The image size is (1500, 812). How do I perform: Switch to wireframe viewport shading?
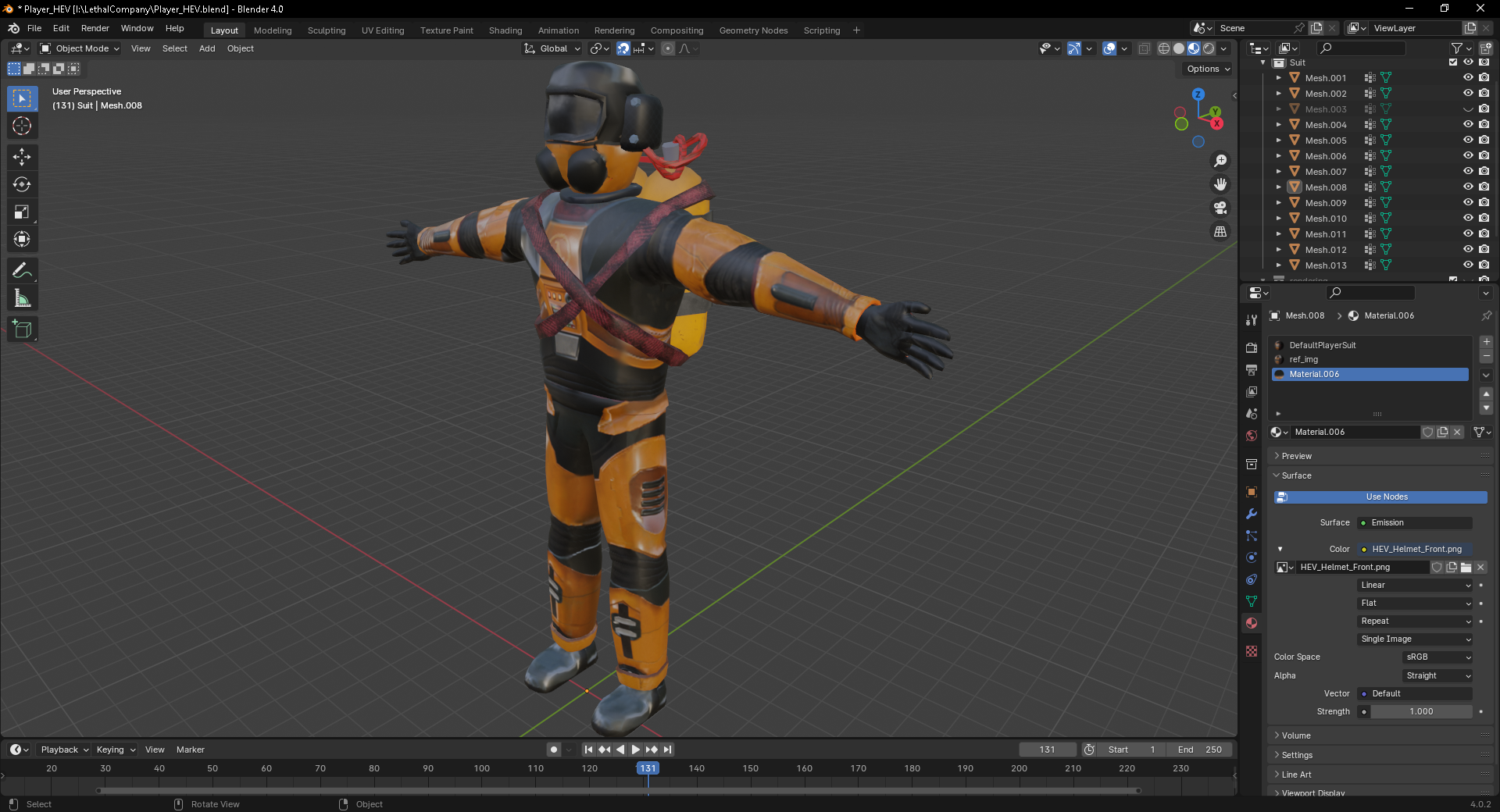pyautogui.click(x=1164, y=48)
